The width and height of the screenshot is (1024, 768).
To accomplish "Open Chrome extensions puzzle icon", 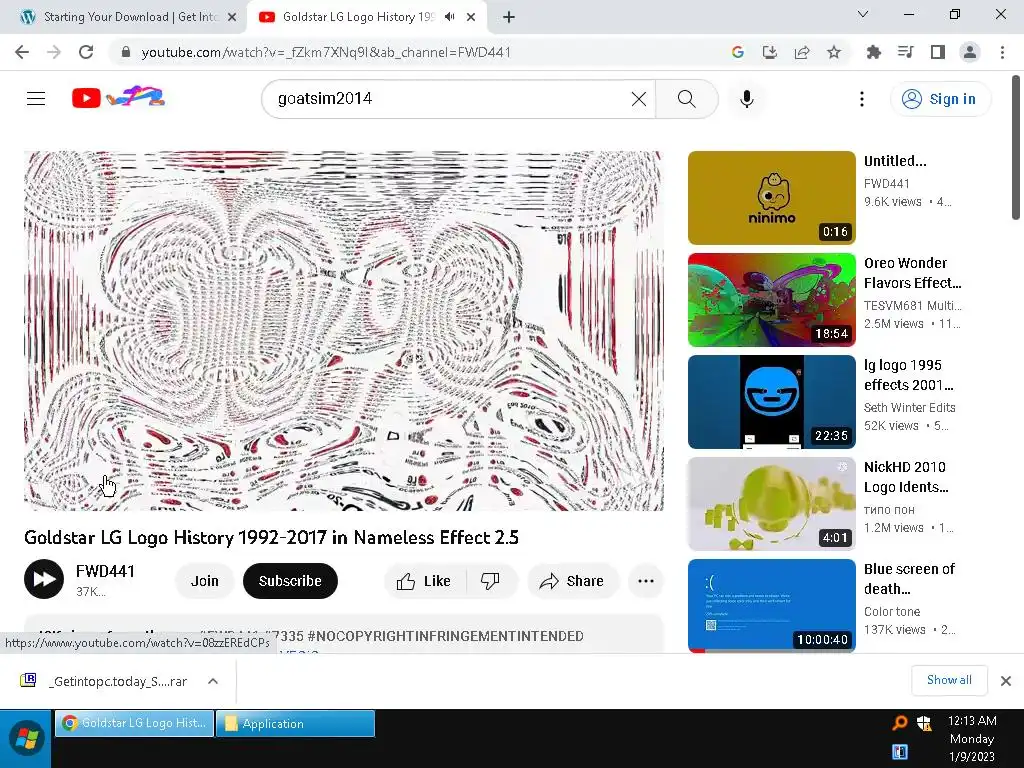I will point(873,52).
